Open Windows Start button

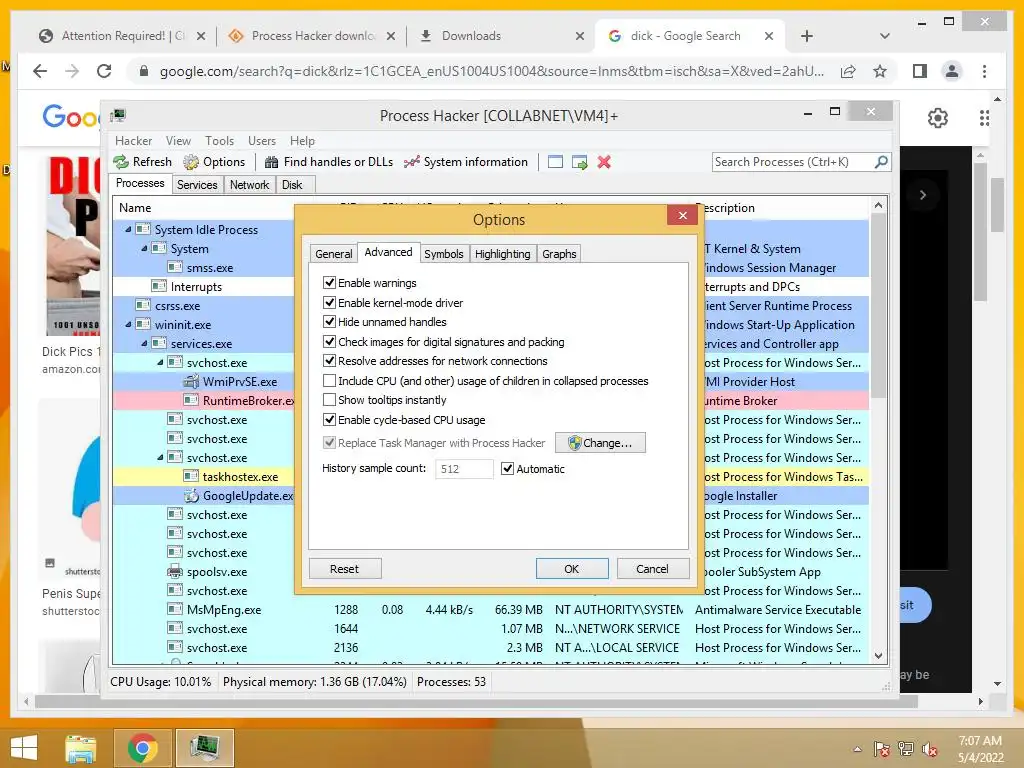pos(24,748)
